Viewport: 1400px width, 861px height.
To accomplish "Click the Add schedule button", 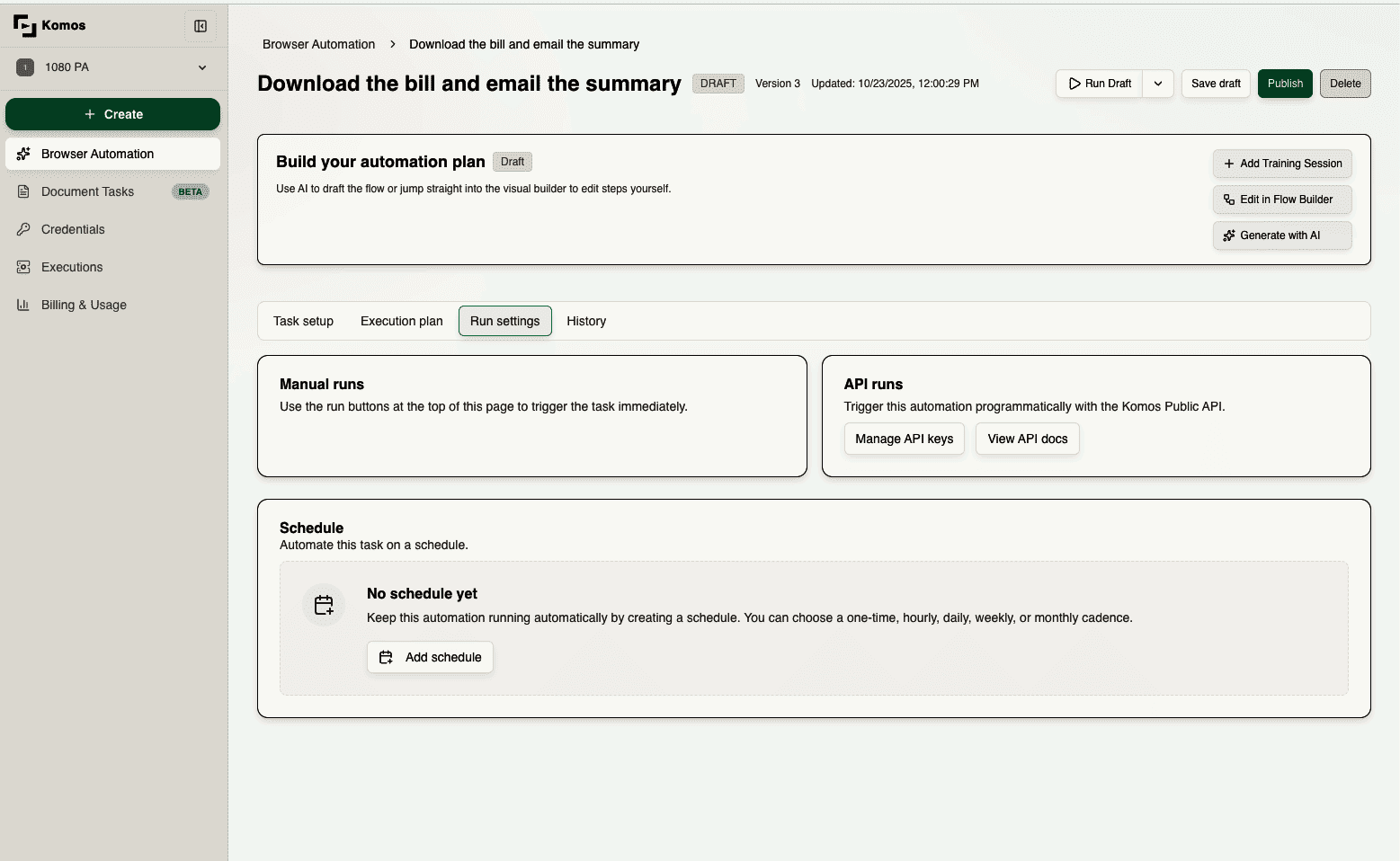I will point(430,657).
